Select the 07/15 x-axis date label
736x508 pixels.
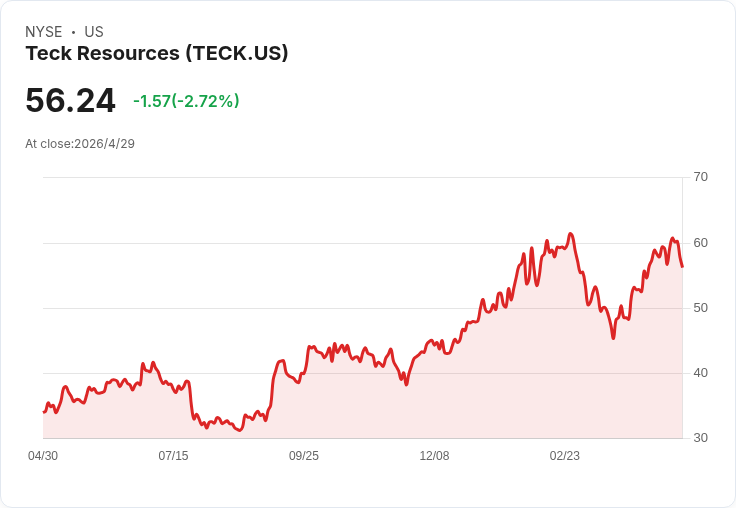point(173,456)
